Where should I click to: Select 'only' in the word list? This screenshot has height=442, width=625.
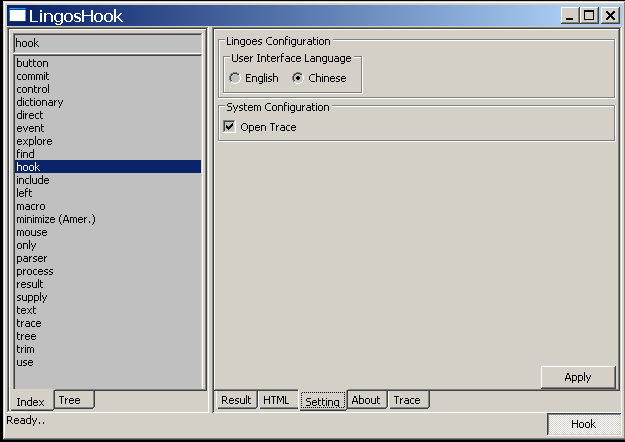click(108, 245)
